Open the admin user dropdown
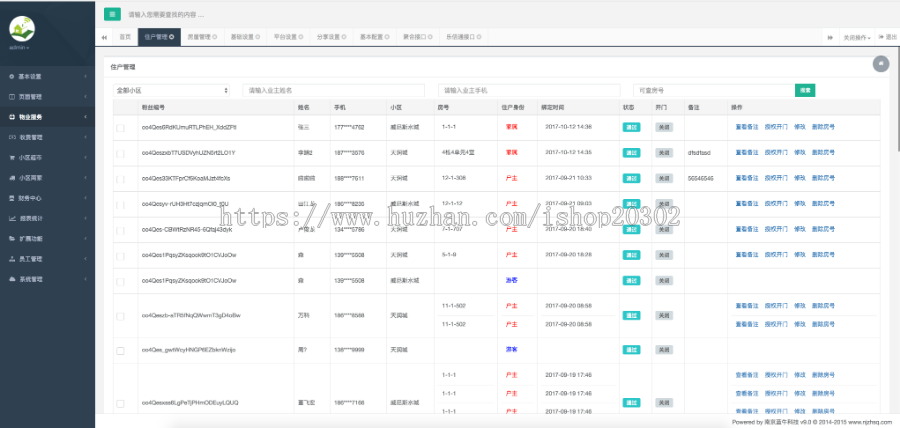The height and width of the screenshot is (428, 900). point(19,48)
